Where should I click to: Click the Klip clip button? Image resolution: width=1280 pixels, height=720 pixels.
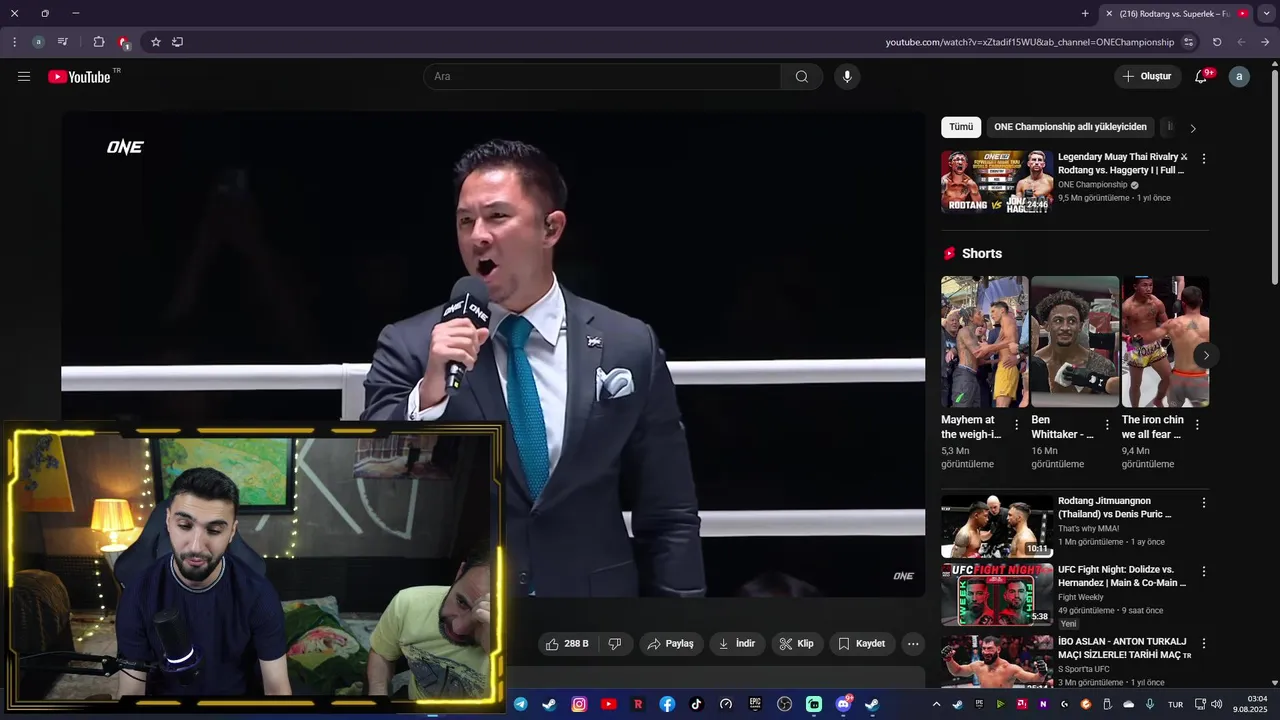(x=797, y=644)
